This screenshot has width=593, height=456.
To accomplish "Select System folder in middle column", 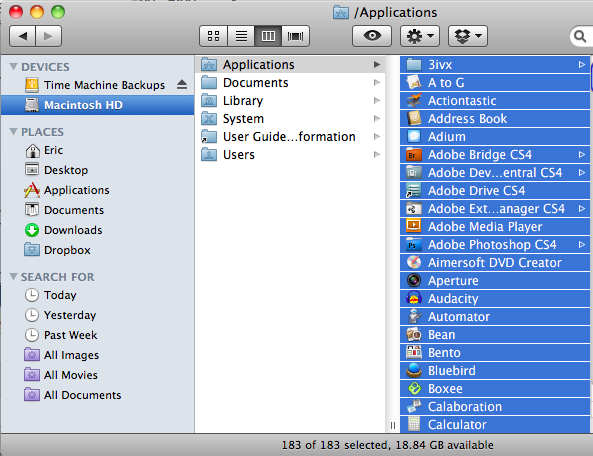I will coord(290,119).
